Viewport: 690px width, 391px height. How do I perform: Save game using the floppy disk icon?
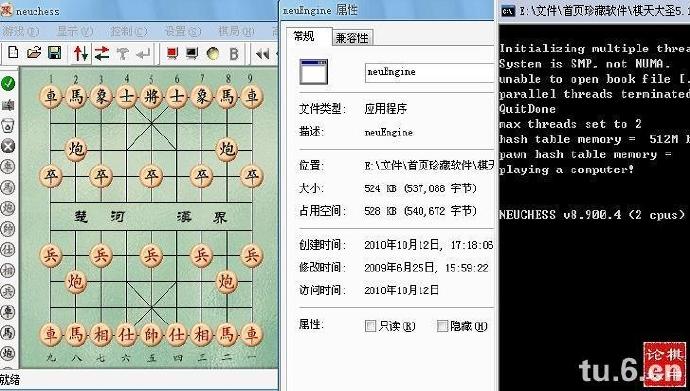coord(55,53)
